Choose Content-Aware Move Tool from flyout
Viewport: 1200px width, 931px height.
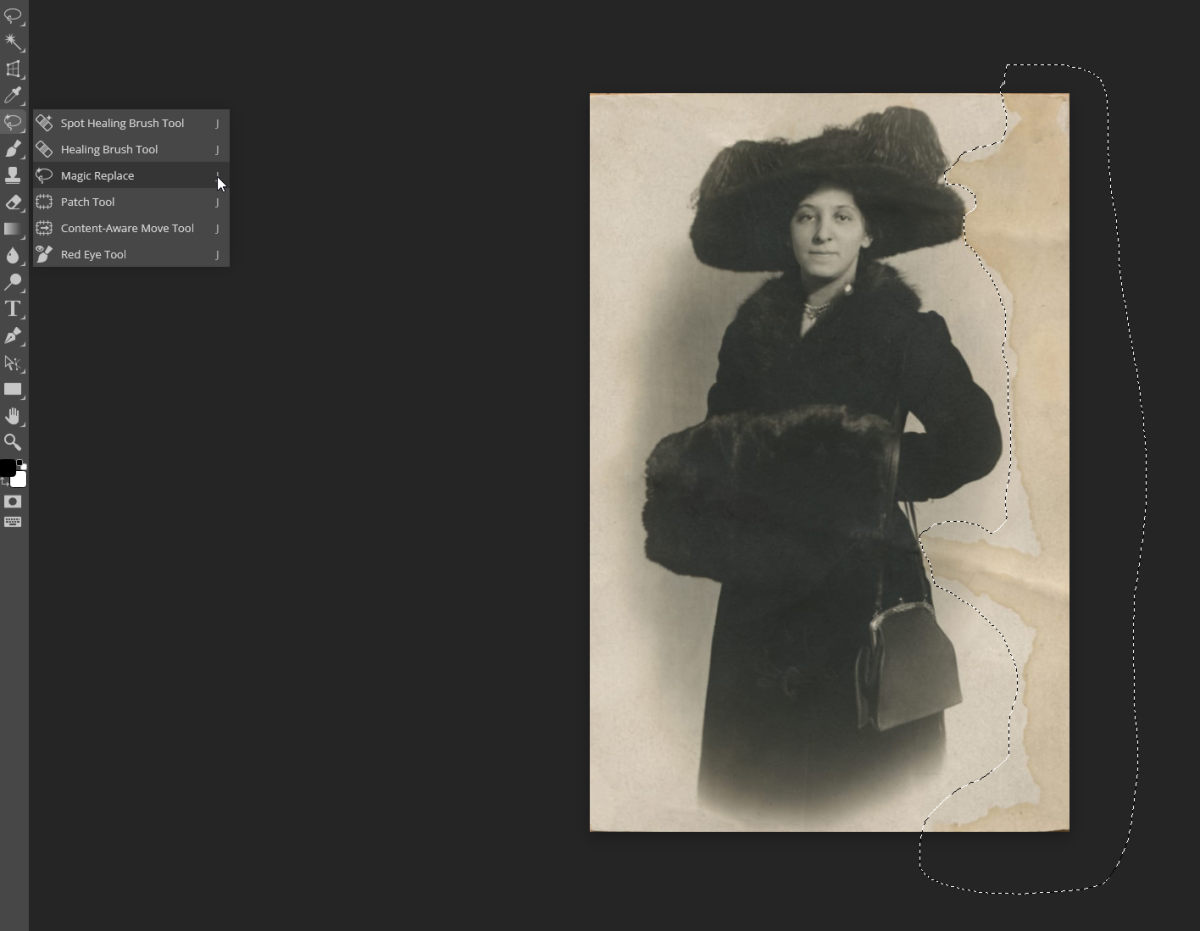(x=131, y=228)
